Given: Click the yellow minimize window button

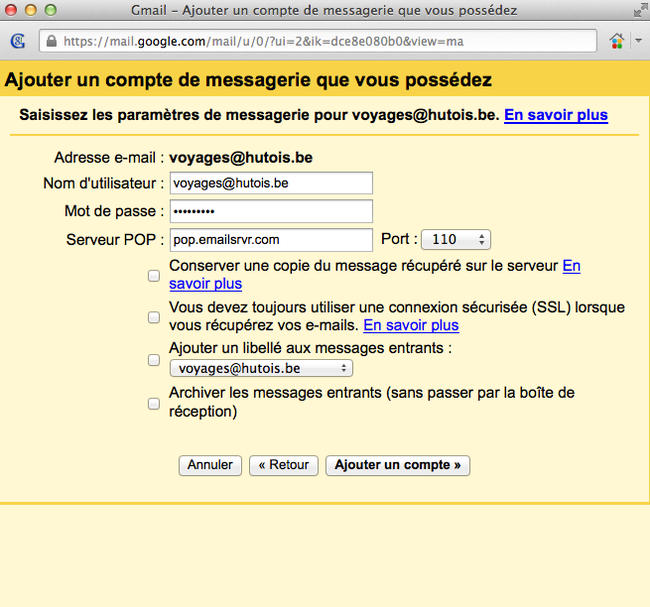Looking at the screenshot, I should coord(31,10).
